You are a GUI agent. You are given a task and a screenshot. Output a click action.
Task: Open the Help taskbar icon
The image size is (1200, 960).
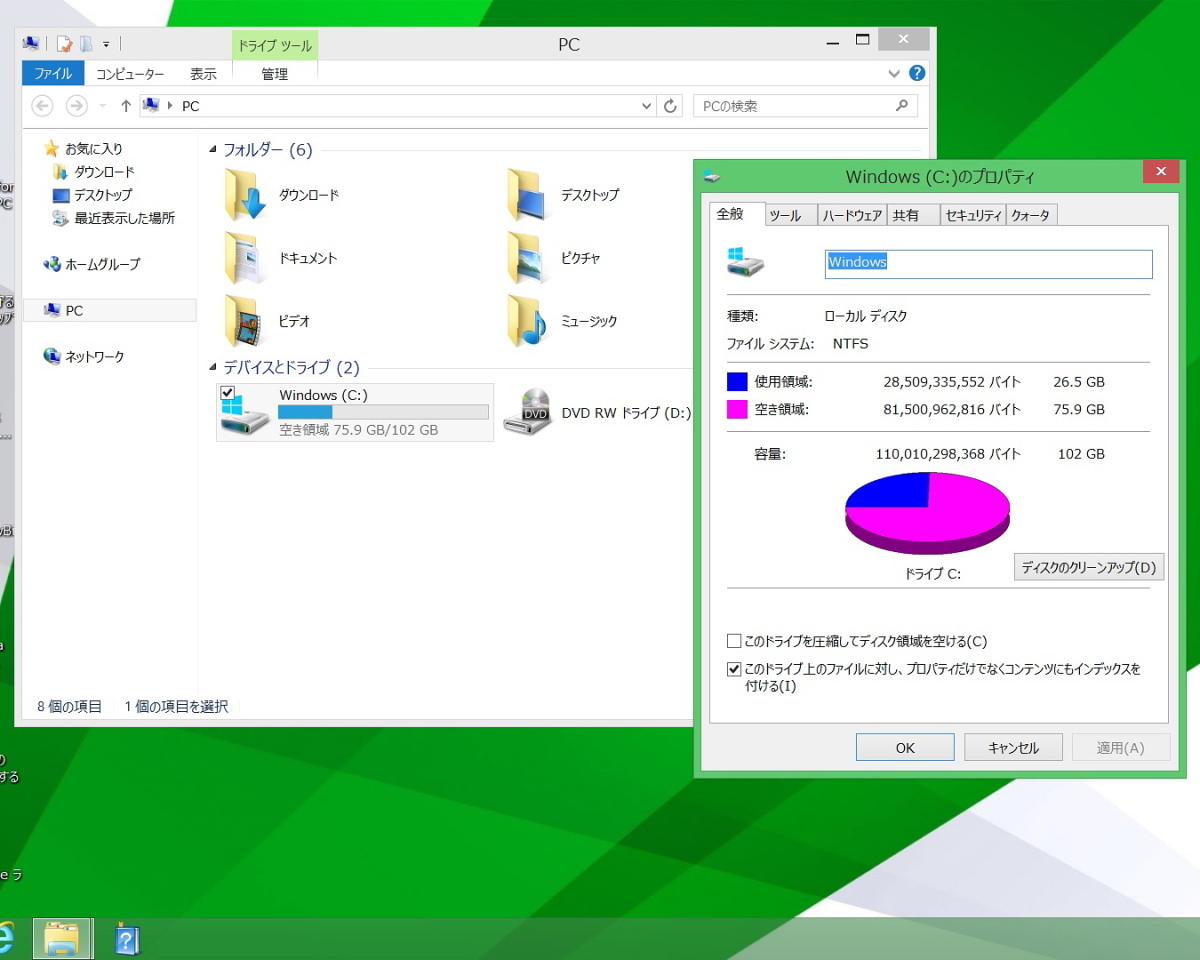point(127,939)
